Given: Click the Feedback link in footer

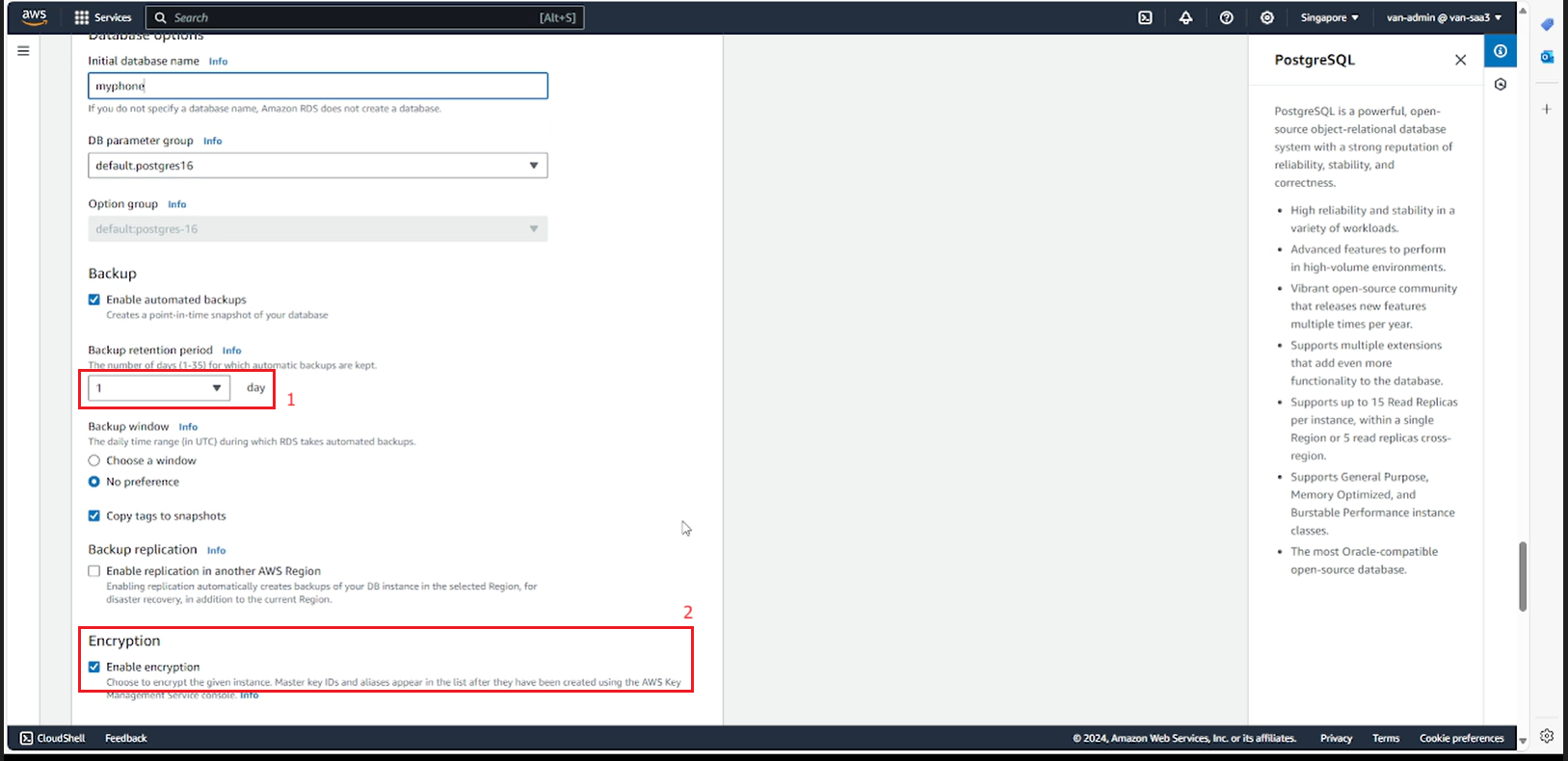Looking at the screenshot, I should pos(126,738).
